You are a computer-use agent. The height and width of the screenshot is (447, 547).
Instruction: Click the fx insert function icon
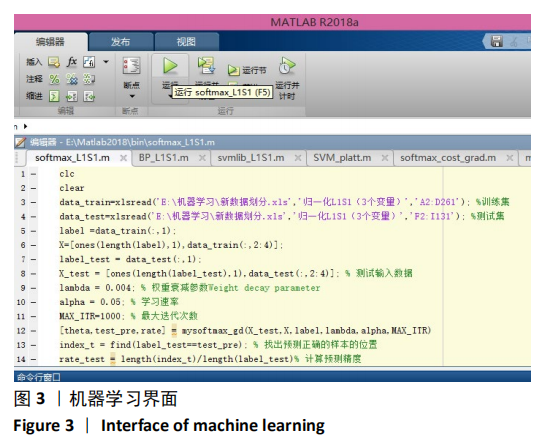(x=72, y=62)
